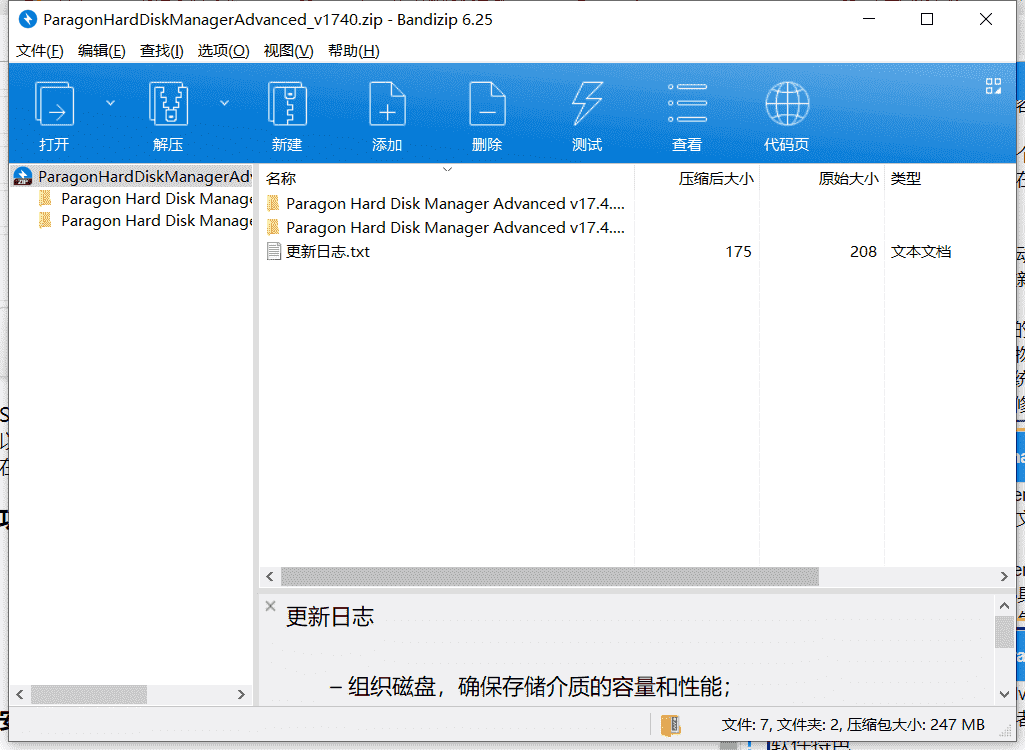1025x750 pixels.
Task: Click the file list horizontal scrollbar left arrow
Action: tap(270, 576)
